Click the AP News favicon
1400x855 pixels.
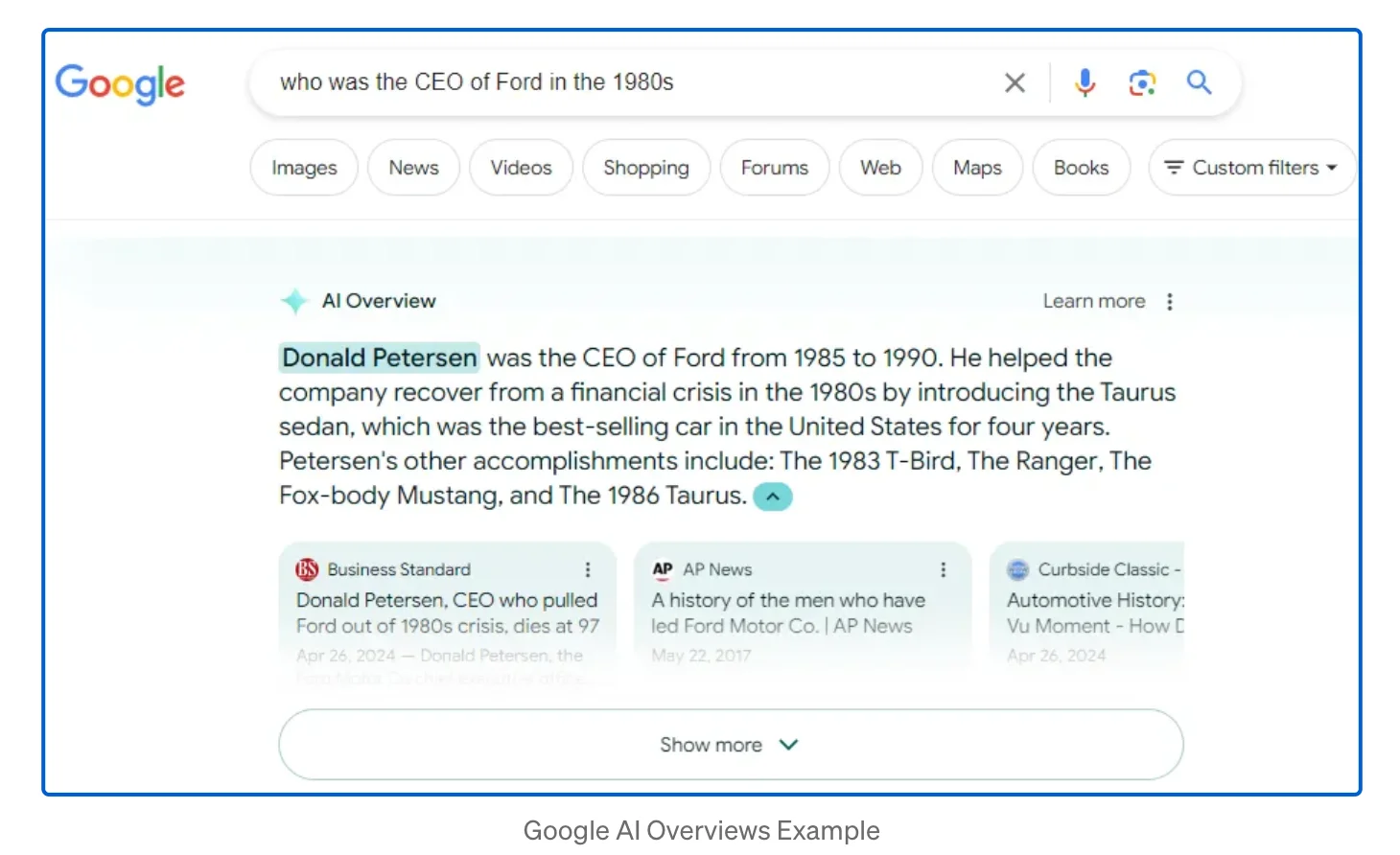(x=662, y=568)
